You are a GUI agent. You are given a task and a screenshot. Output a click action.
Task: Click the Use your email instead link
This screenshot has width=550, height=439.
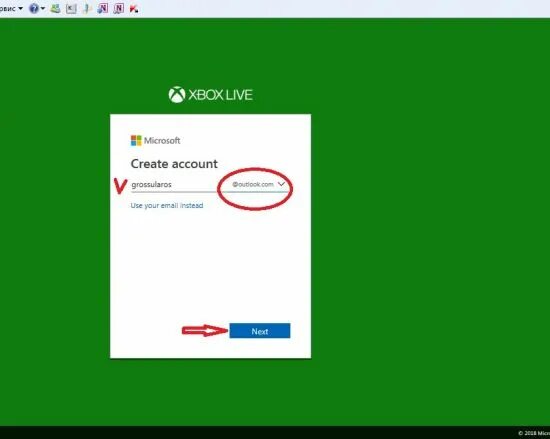tap(167, 205)
